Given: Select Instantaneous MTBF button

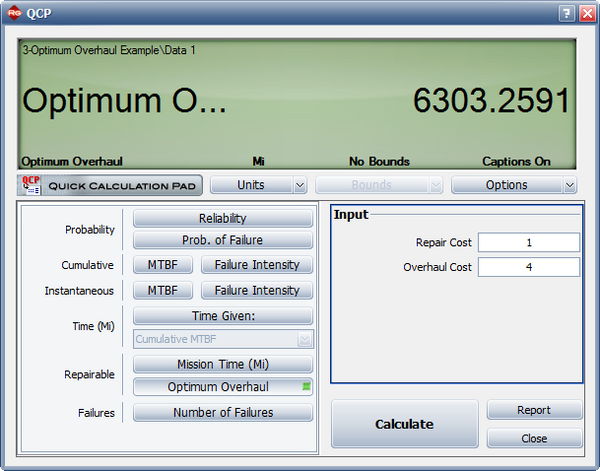Looking at the screenshot, I should 163,290.
